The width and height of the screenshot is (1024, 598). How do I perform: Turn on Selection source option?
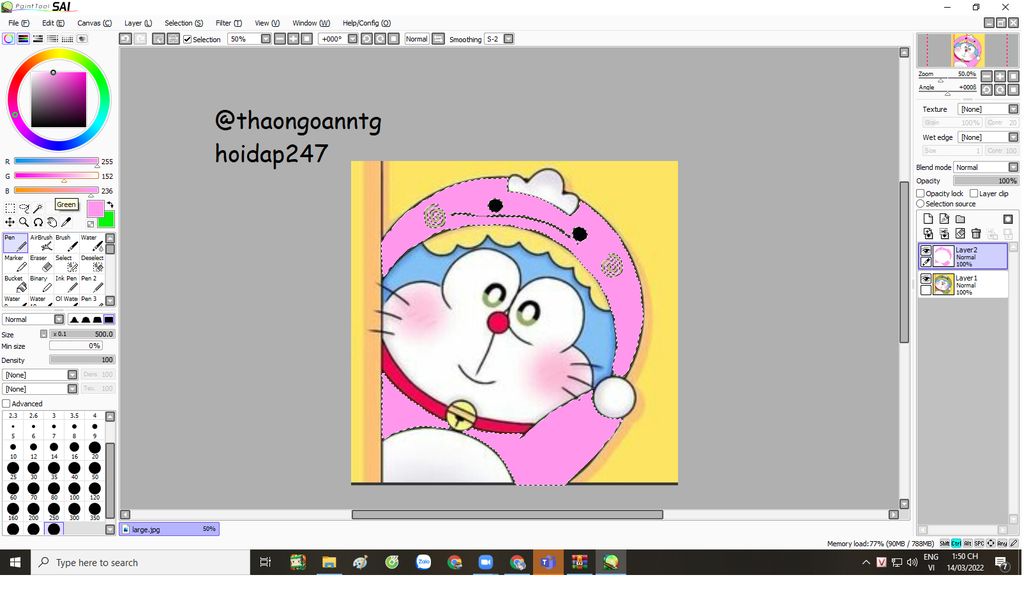click(x=920, y=204)
